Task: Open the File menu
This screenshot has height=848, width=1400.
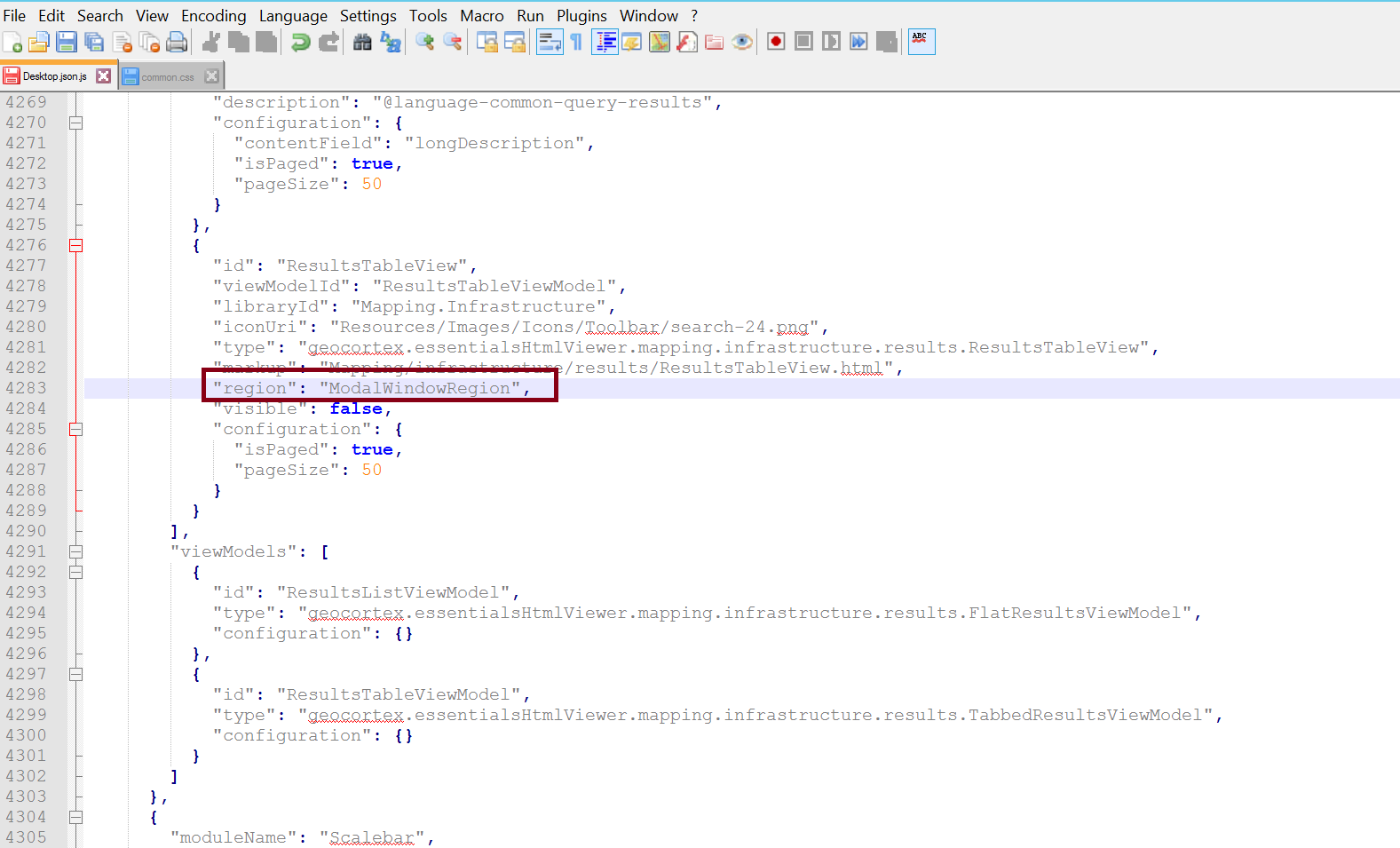Action: click(14, 16)
